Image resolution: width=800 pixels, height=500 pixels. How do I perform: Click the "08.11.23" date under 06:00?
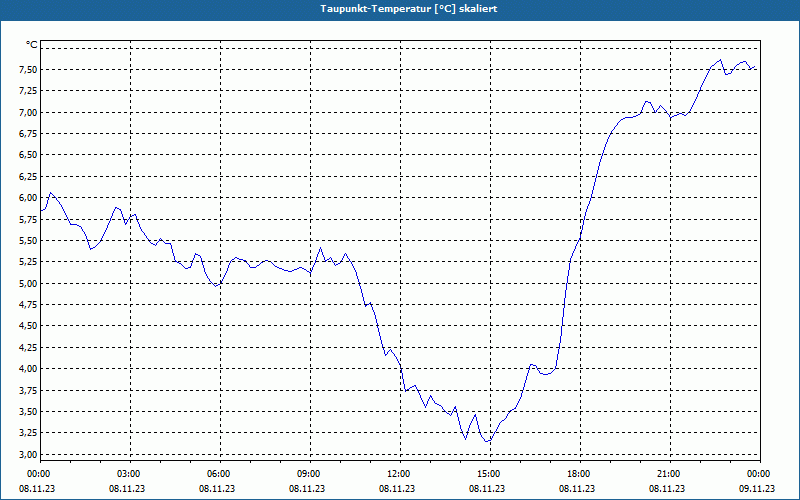click(x=217, y=489)
